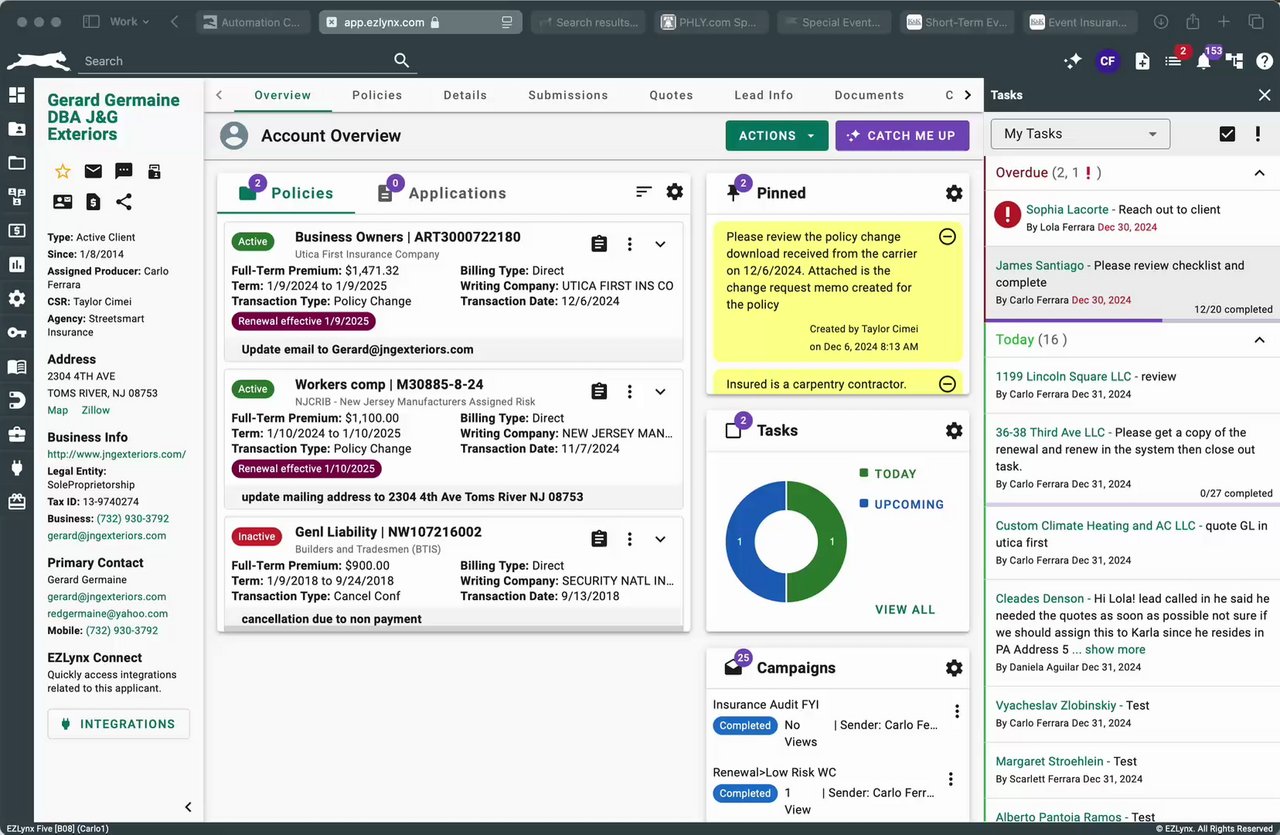Expand the Workers comp policy chevron
Image resolution: width=1280 pixels, height=835 pixels.
point(660,392)
